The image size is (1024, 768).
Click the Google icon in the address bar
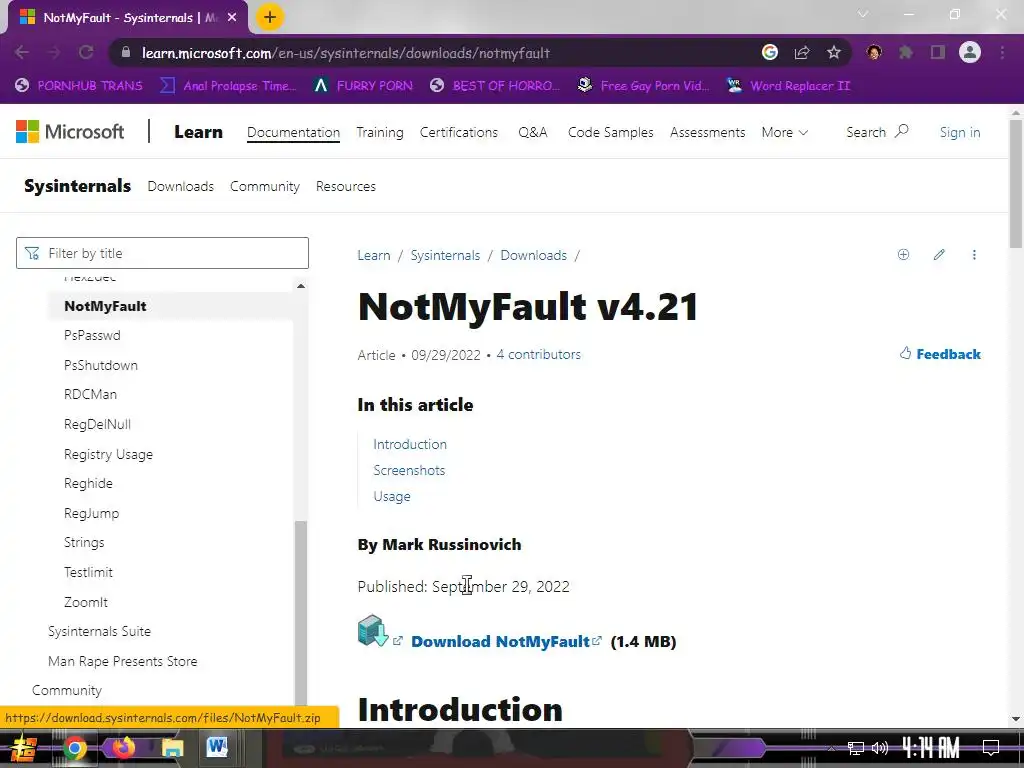tap(770, 52)
